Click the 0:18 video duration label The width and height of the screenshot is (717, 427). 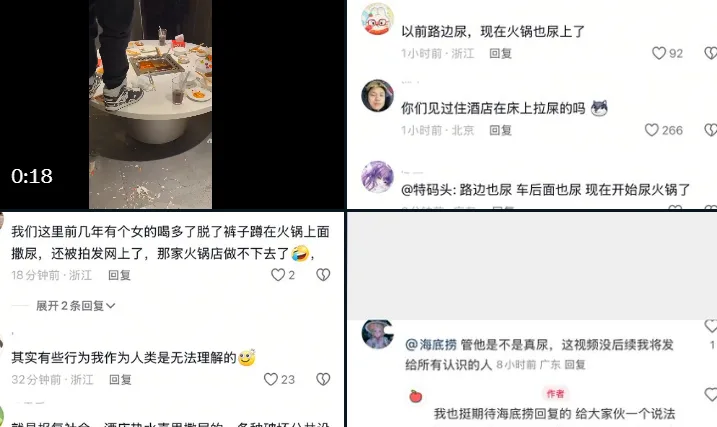point(32,176)
